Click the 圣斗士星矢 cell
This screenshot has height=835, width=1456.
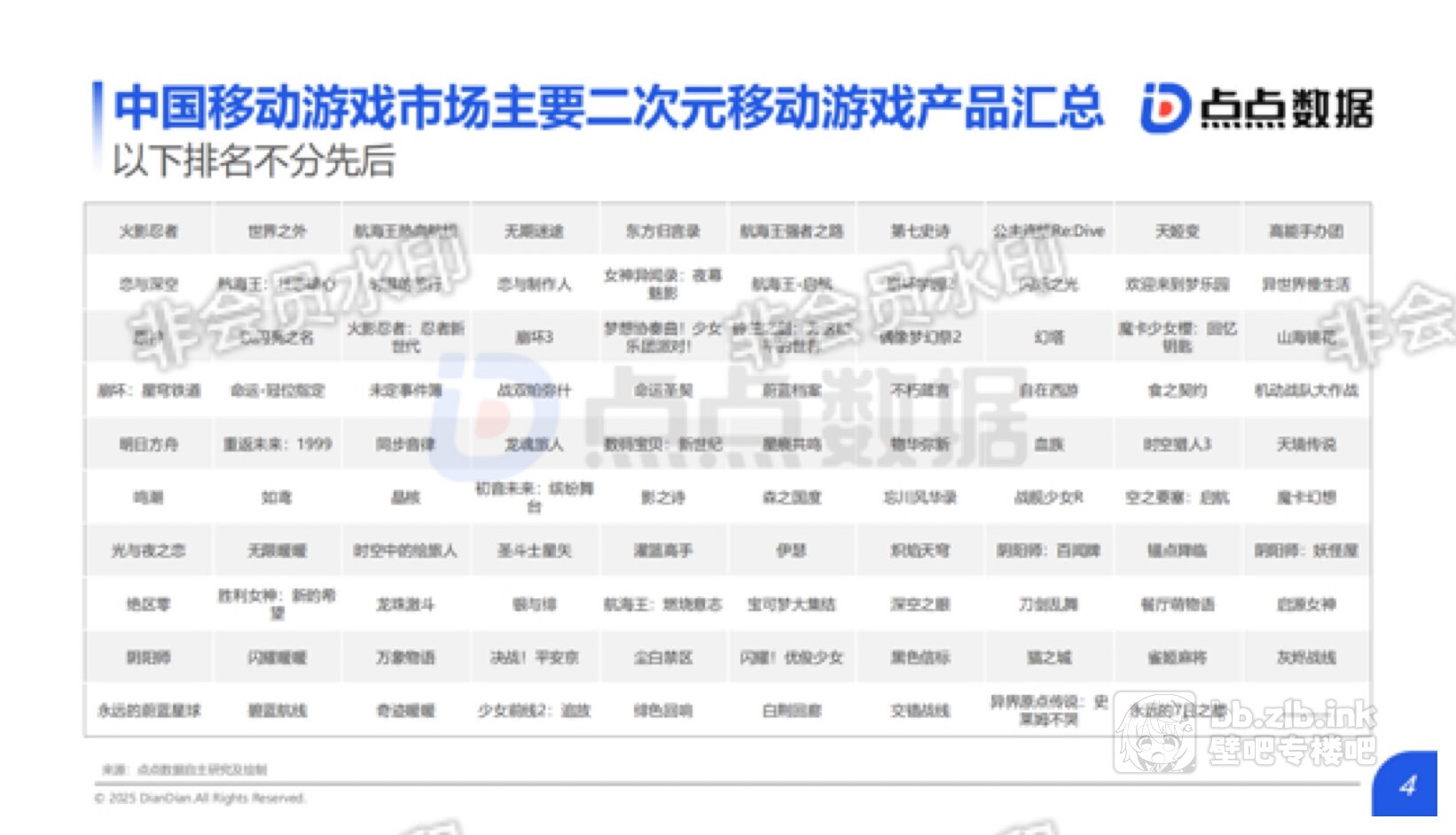[x=534, y=550]
